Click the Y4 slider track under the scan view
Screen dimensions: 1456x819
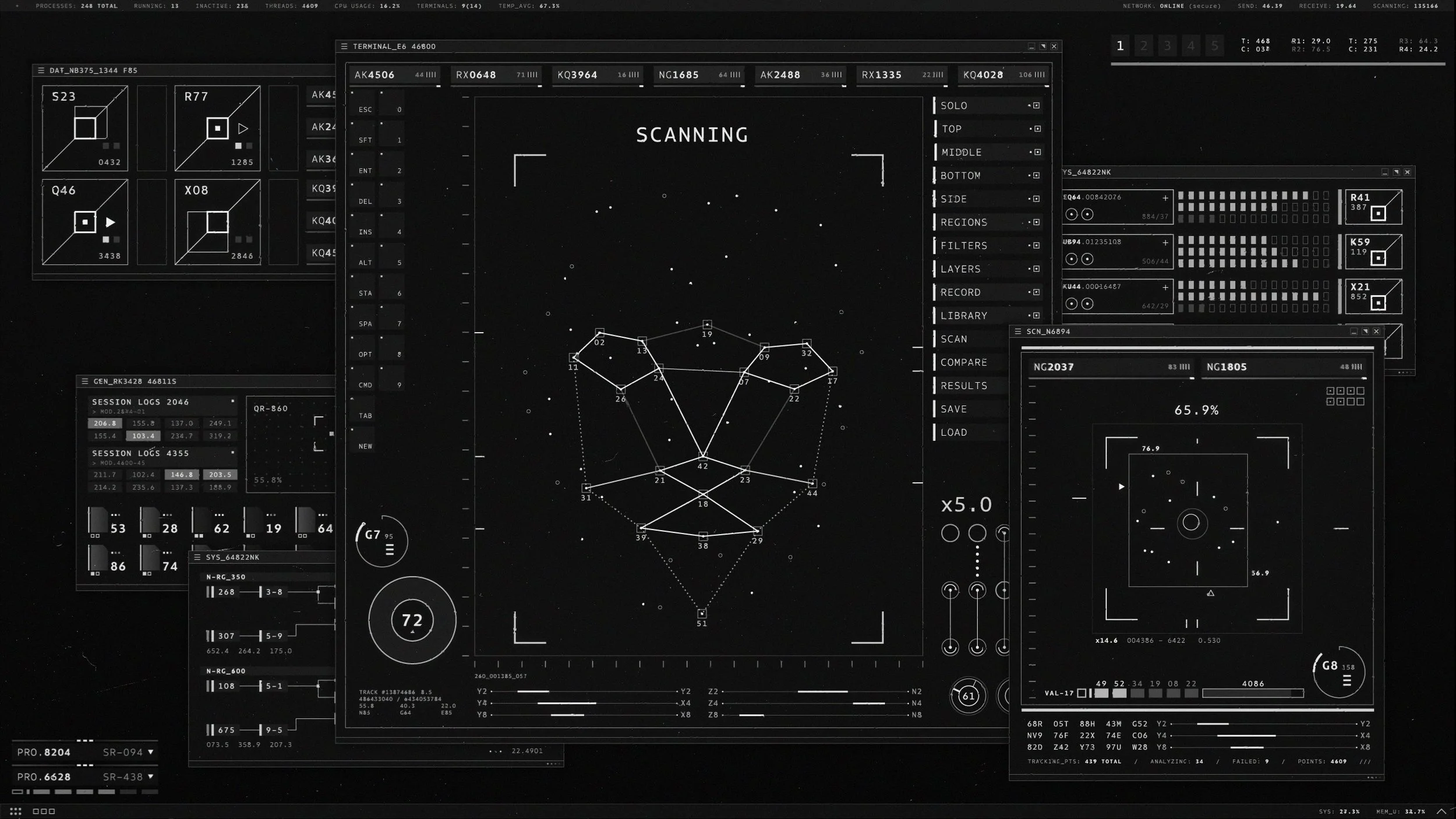[x=585, y=703]
